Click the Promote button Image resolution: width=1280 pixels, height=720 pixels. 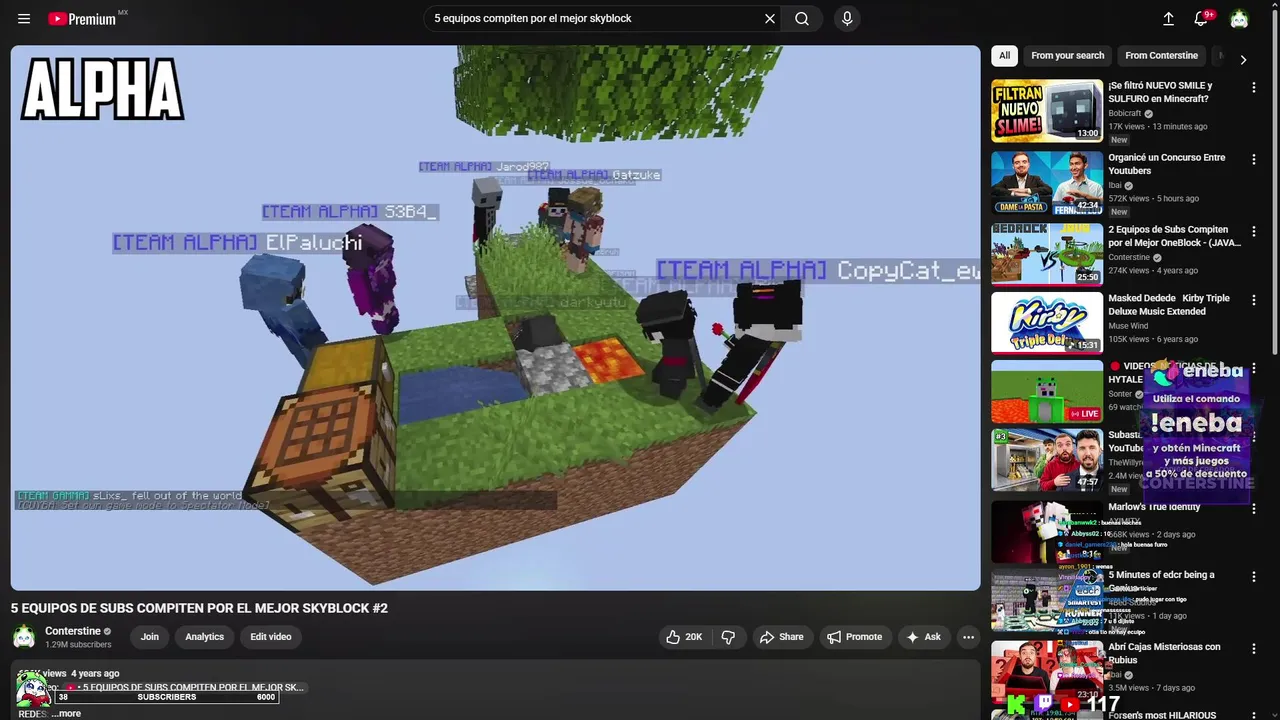click(x=854, y=637)
